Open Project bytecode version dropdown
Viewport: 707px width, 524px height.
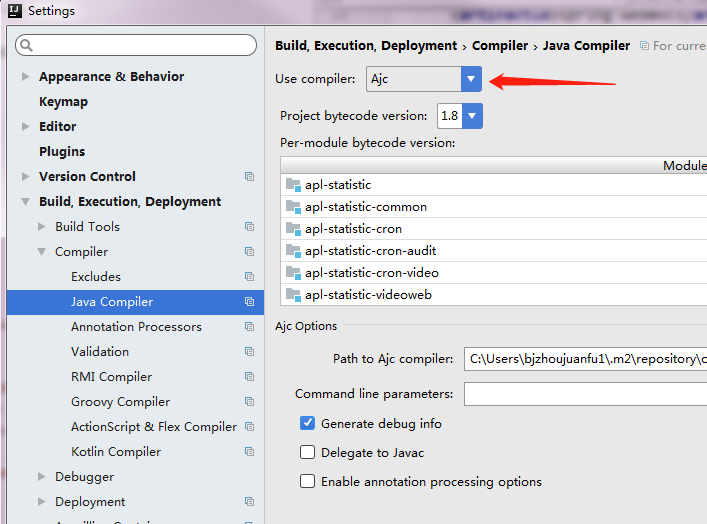point(472,116)
